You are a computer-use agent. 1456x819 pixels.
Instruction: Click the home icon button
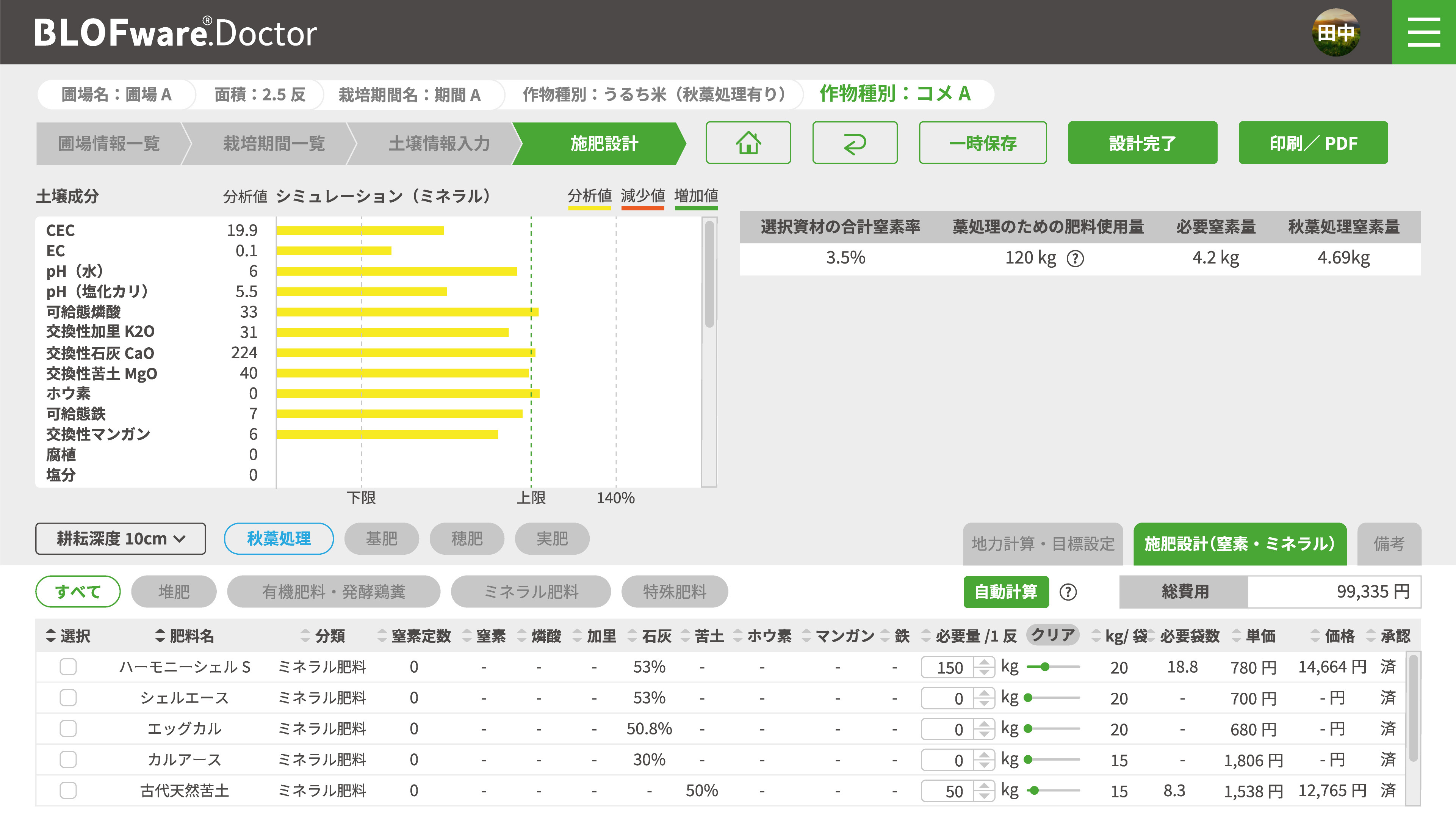point(748,143)
